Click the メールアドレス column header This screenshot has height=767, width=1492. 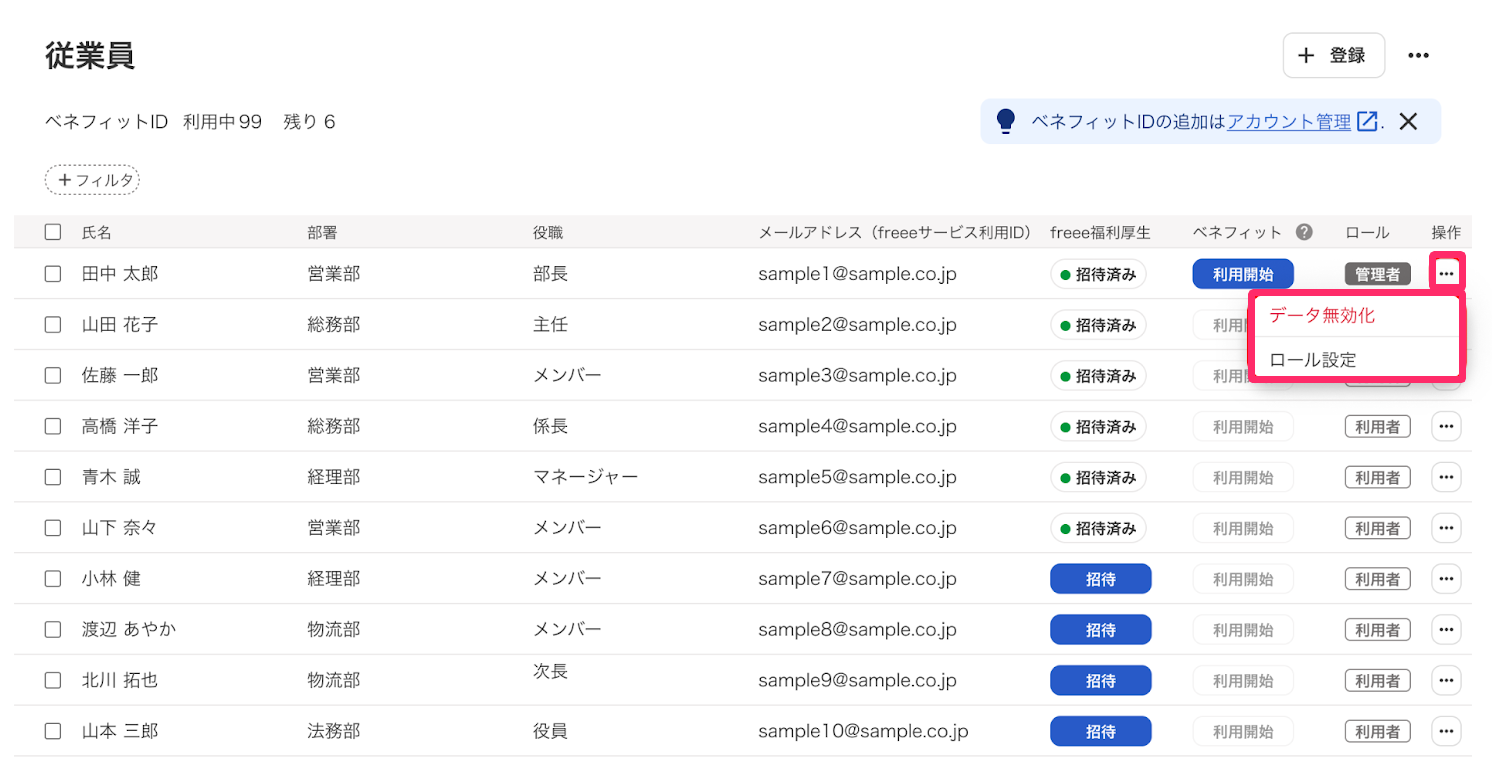(x=894, y=232)
